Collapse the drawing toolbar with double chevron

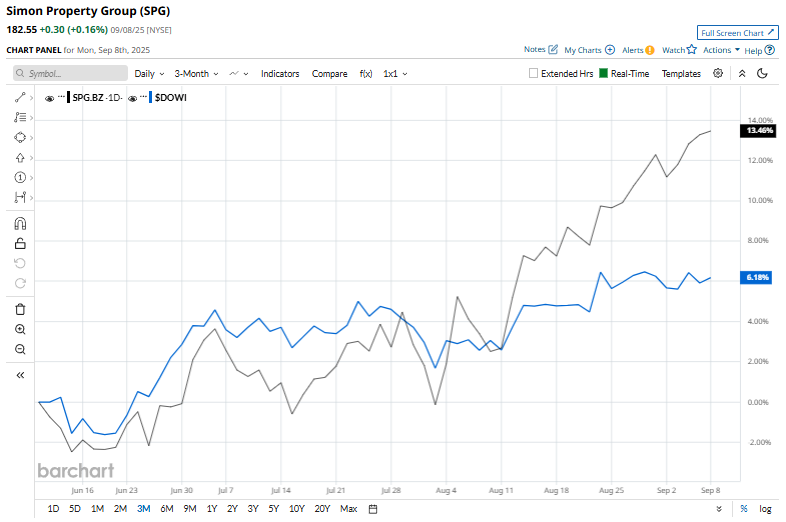(x=20, y=375)
